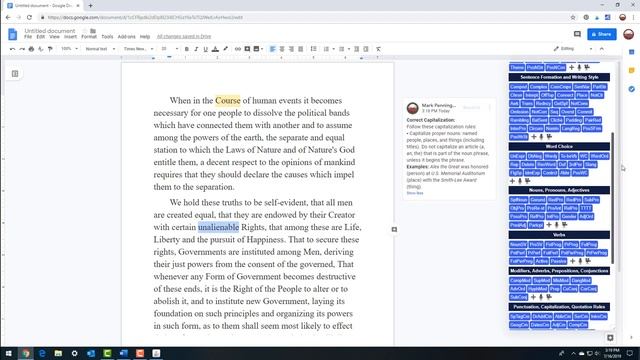This screenshot has height=360, width=640.
Task: Open the bulleted list dropdown
Action: [349, 49]
